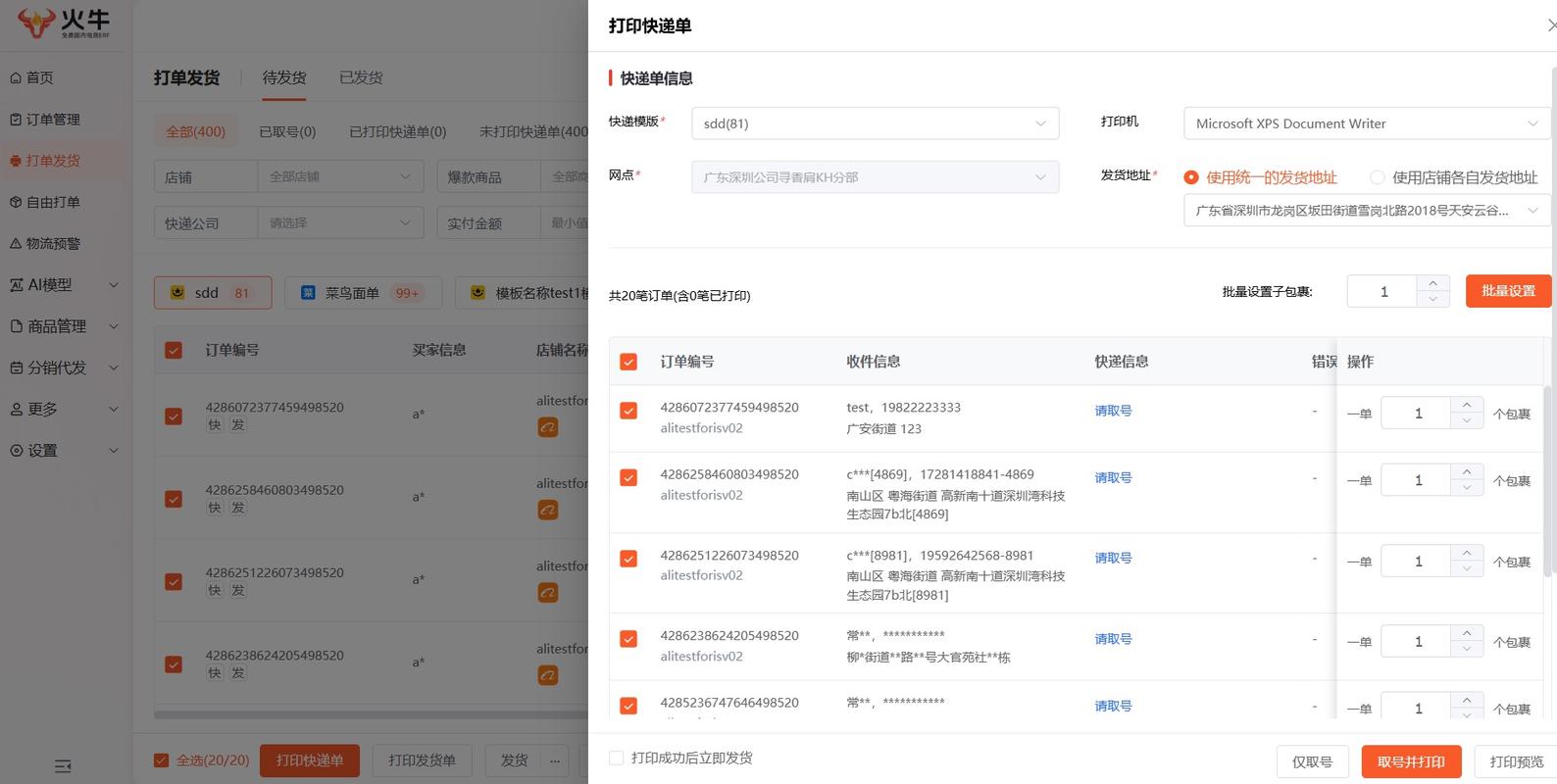
Task: Click the bottom-left 打印快递单 button
Action: [310, 760]
